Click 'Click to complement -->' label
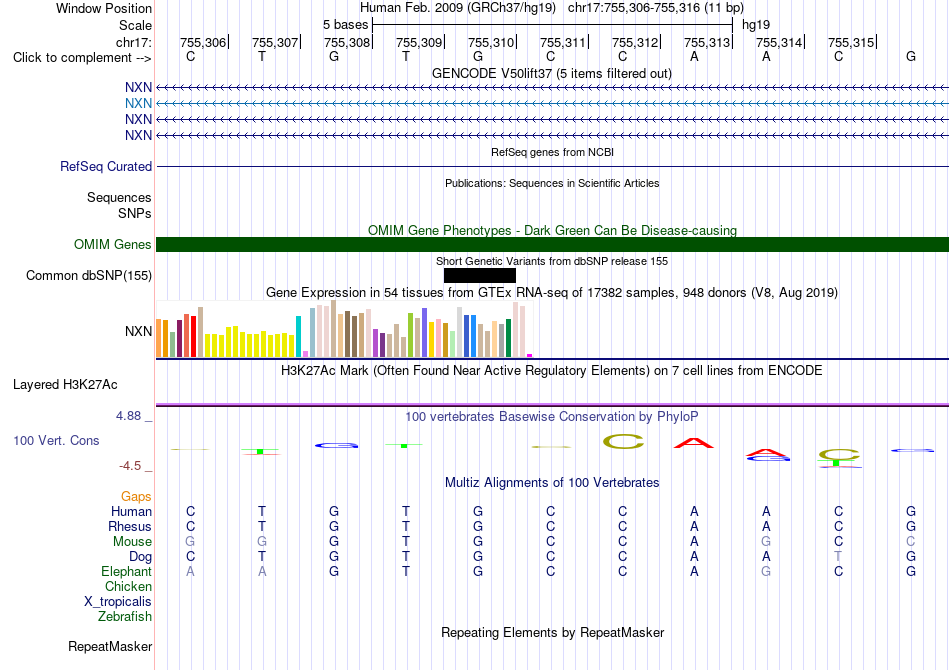Image resolution: width=950 pixels, height=670 pixels. point(82,58)
